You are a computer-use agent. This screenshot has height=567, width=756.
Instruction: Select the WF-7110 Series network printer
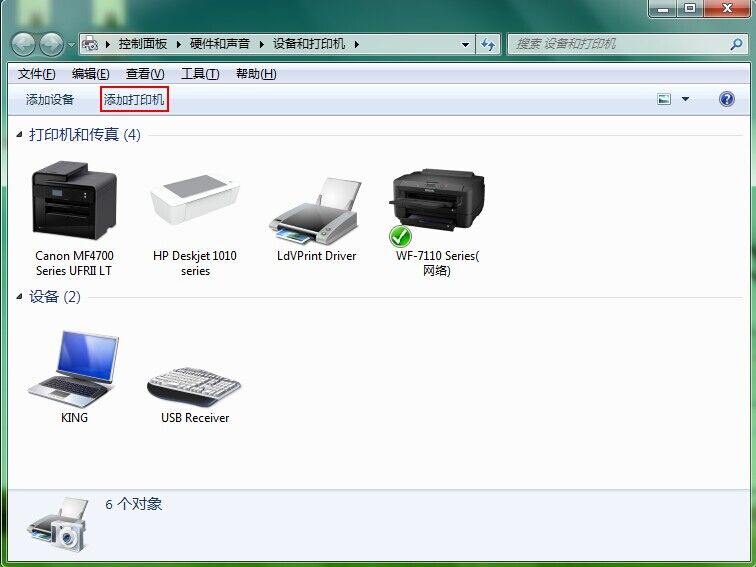(x=437, y=206)
